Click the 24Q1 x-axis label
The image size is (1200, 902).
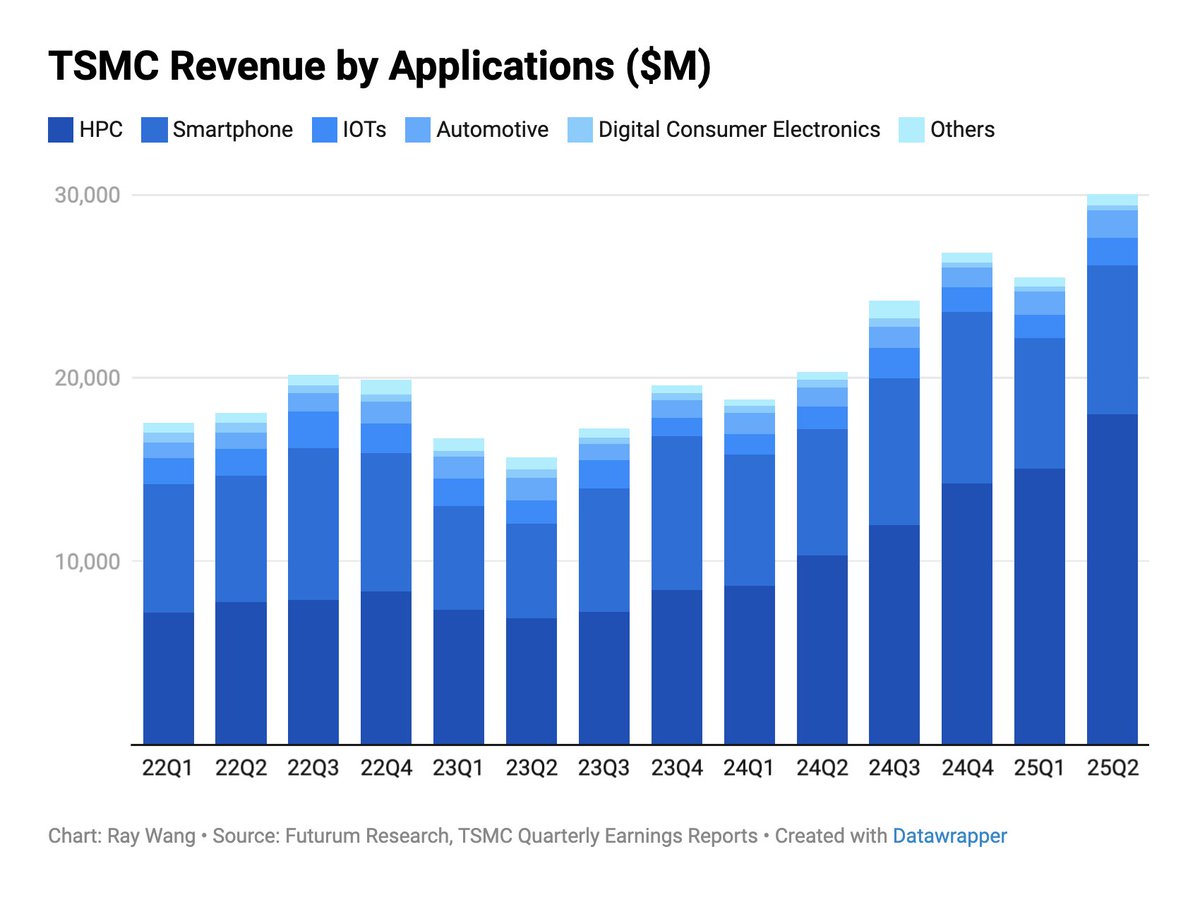pos(749,768)
